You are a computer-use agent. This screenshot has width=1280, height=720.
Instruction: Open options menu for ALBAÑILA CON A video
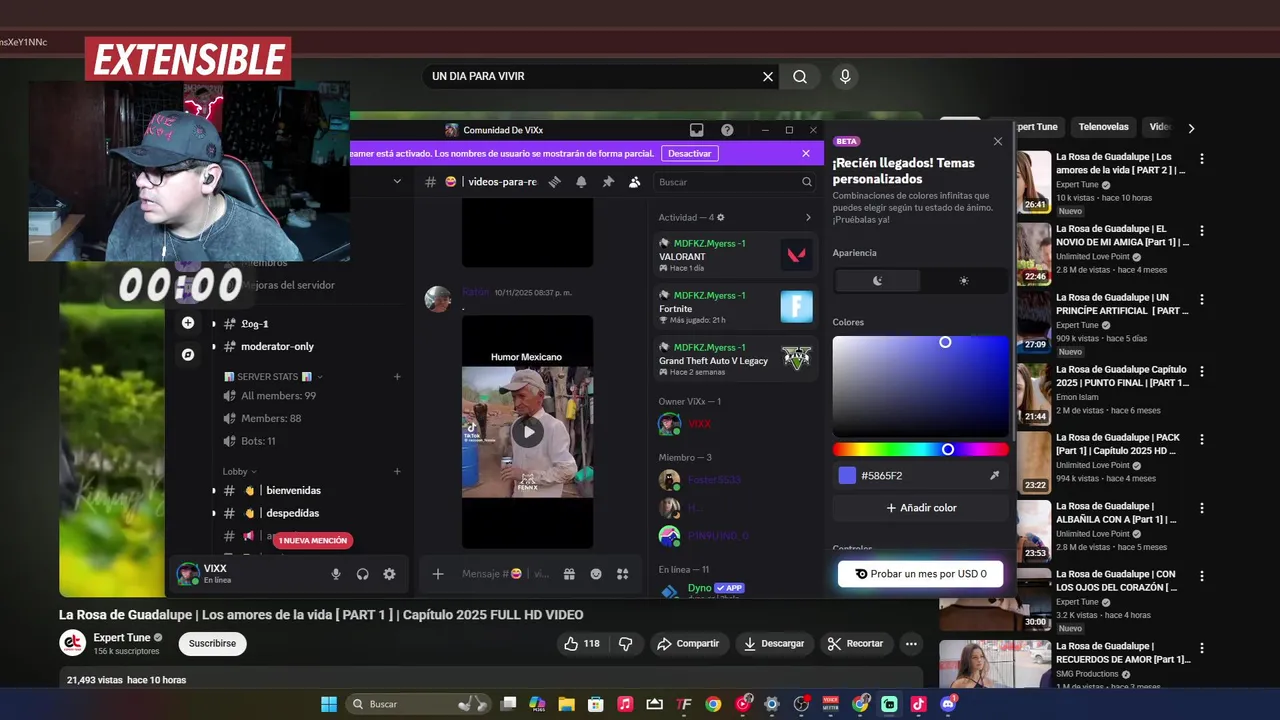pos(1202,507)
